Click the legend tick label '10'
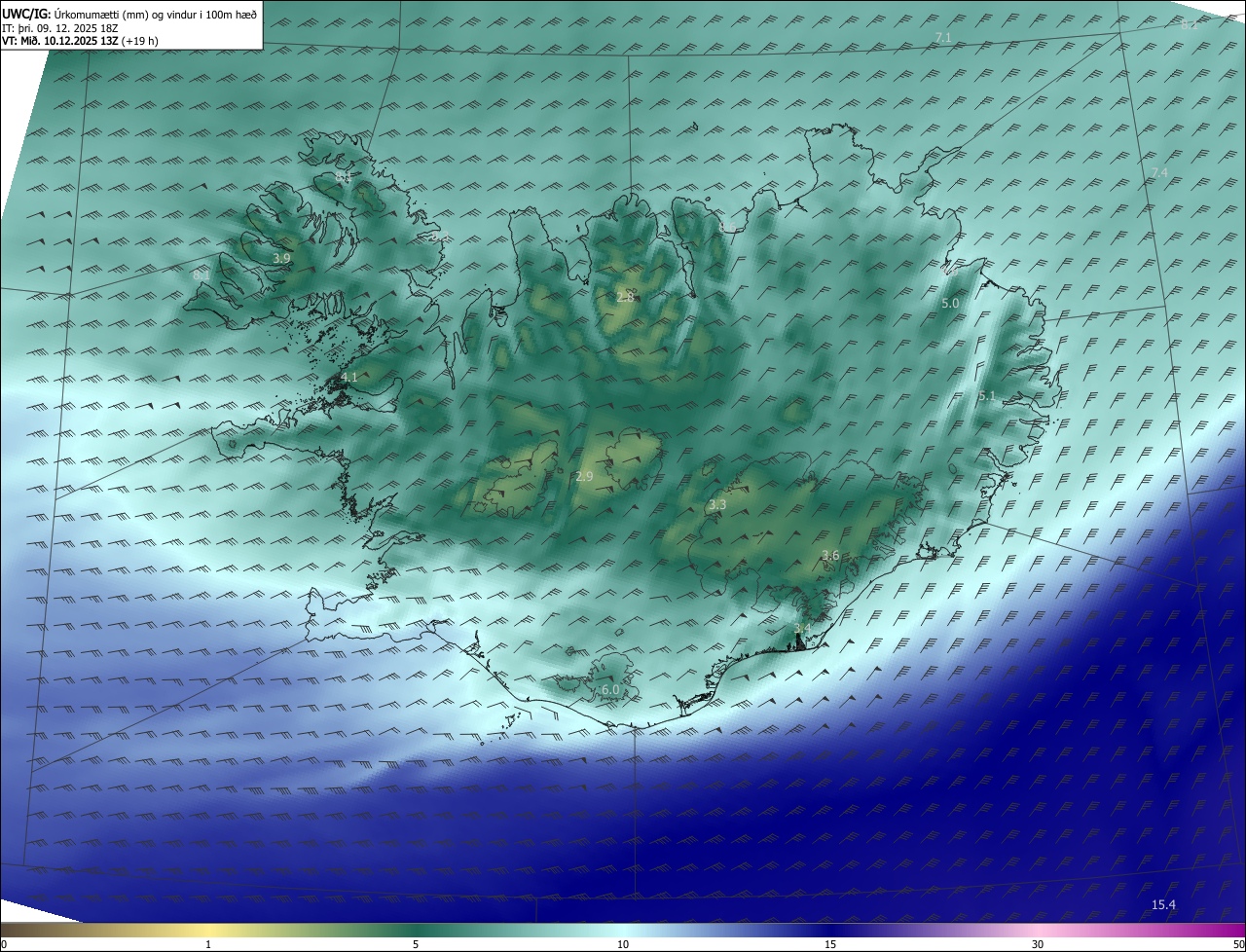Viewport: 1246px width, 952px height. (623, 944)
